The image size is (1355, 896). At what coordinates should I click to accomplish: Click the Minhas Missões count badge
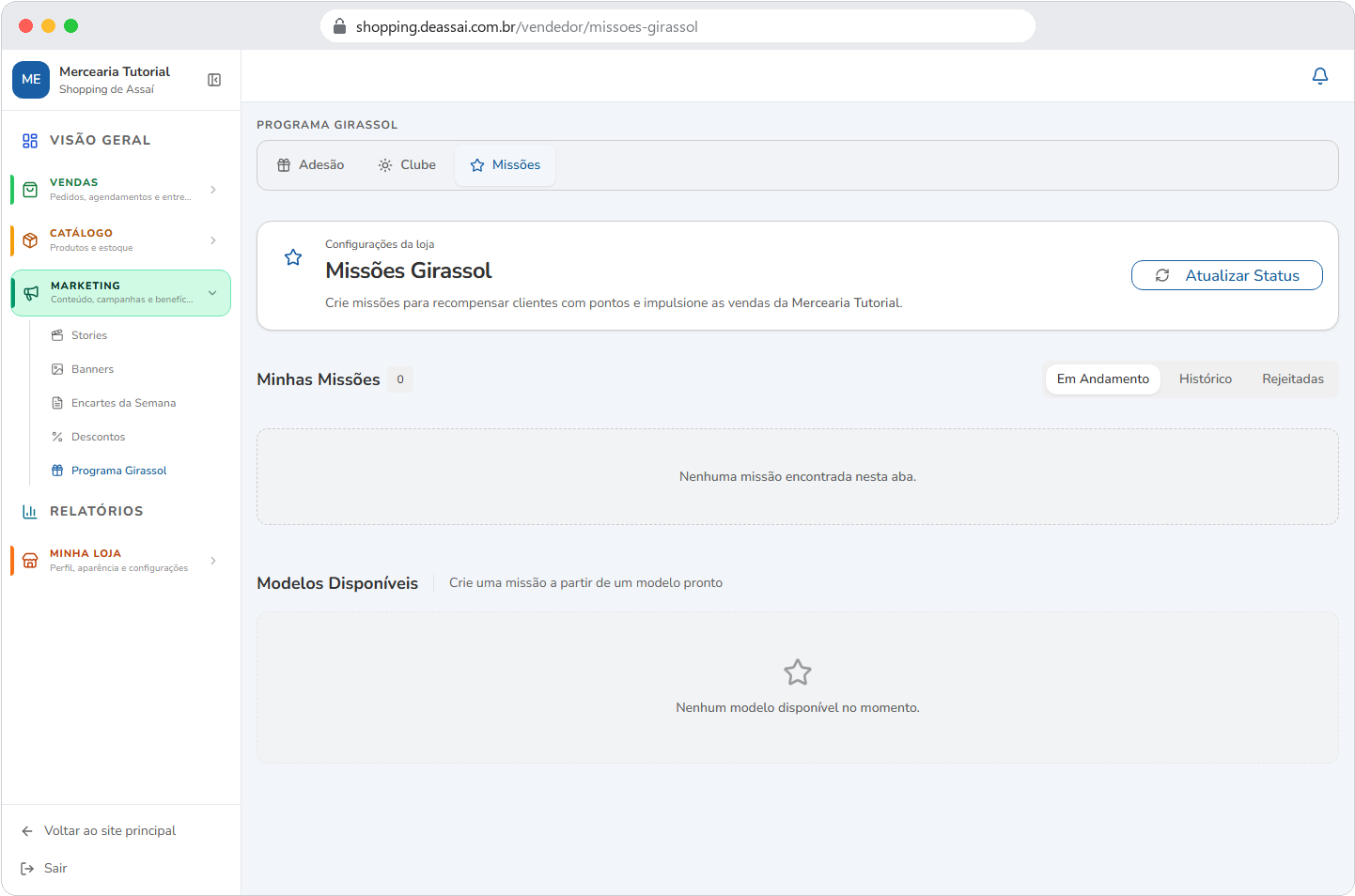400,379
